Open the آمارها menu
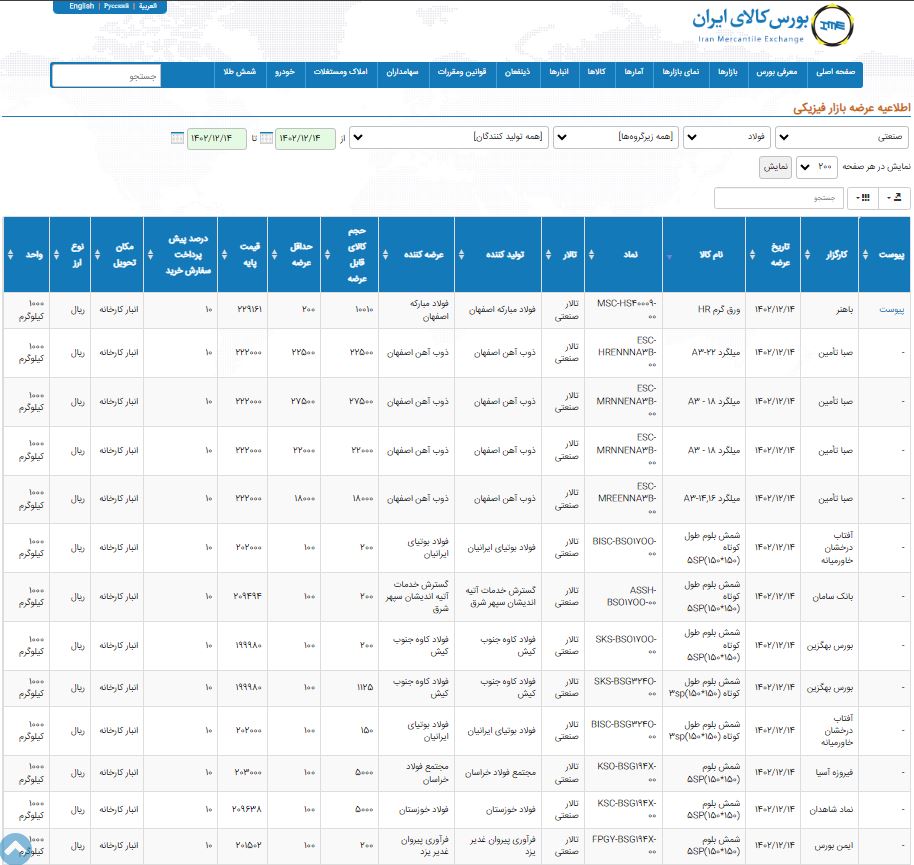 pyautogui.click(x=634, y=72)
